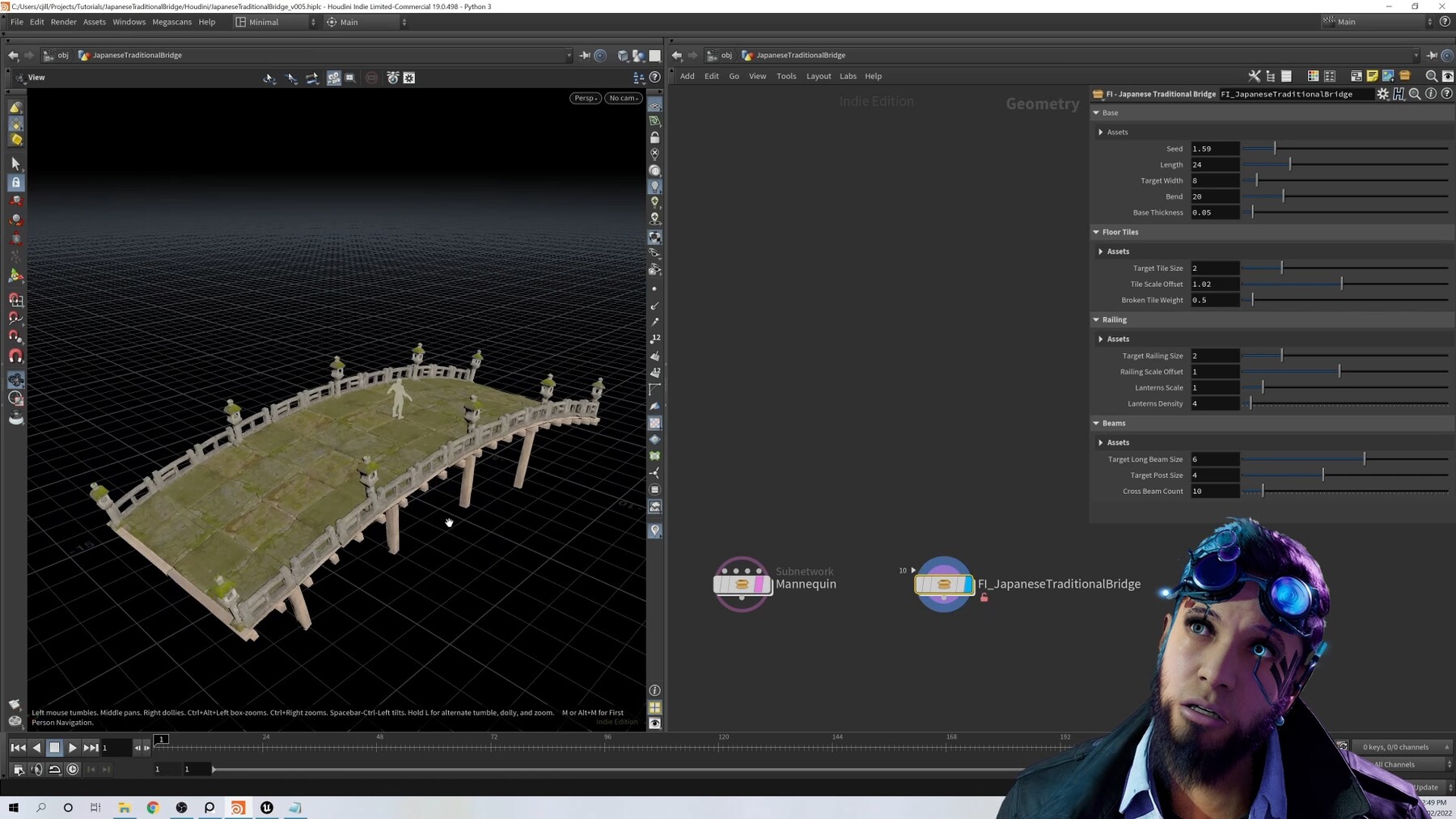Open the Megascans menu
1456x819 pixels.
click(171, 22)
